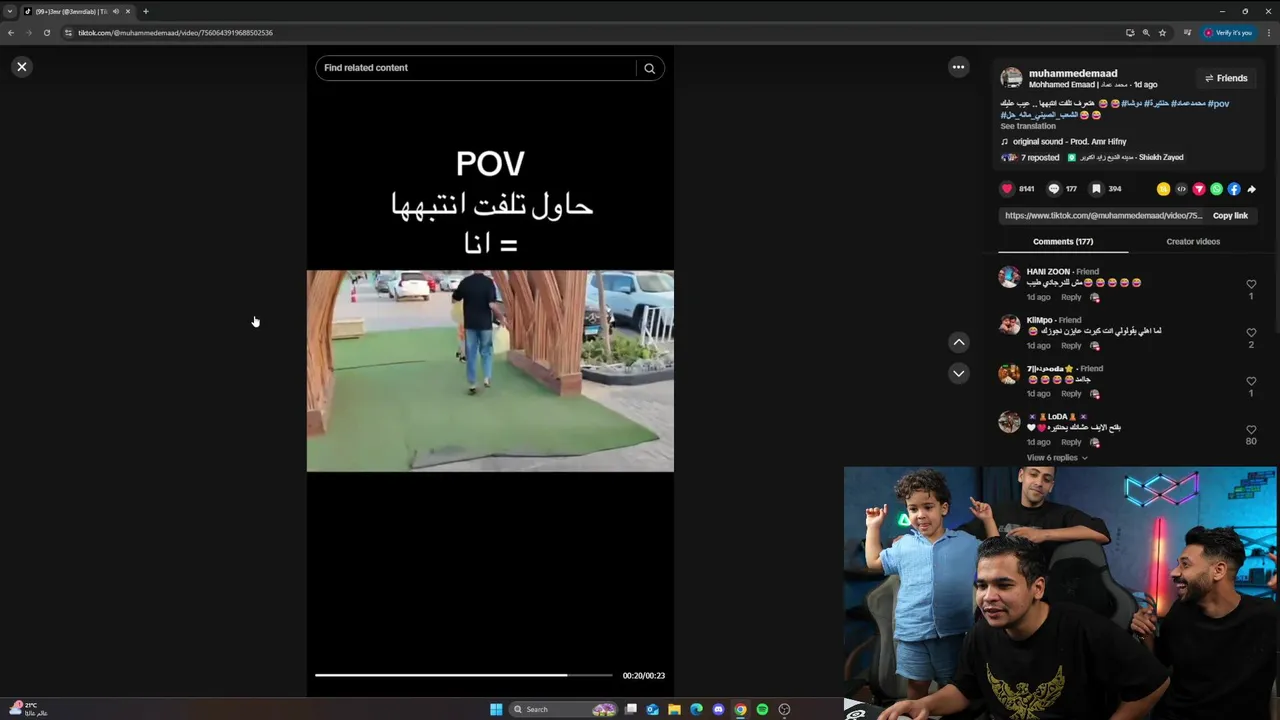
Task: Open Chrome zoom magnifier icon
Action: click(1146, 32)
